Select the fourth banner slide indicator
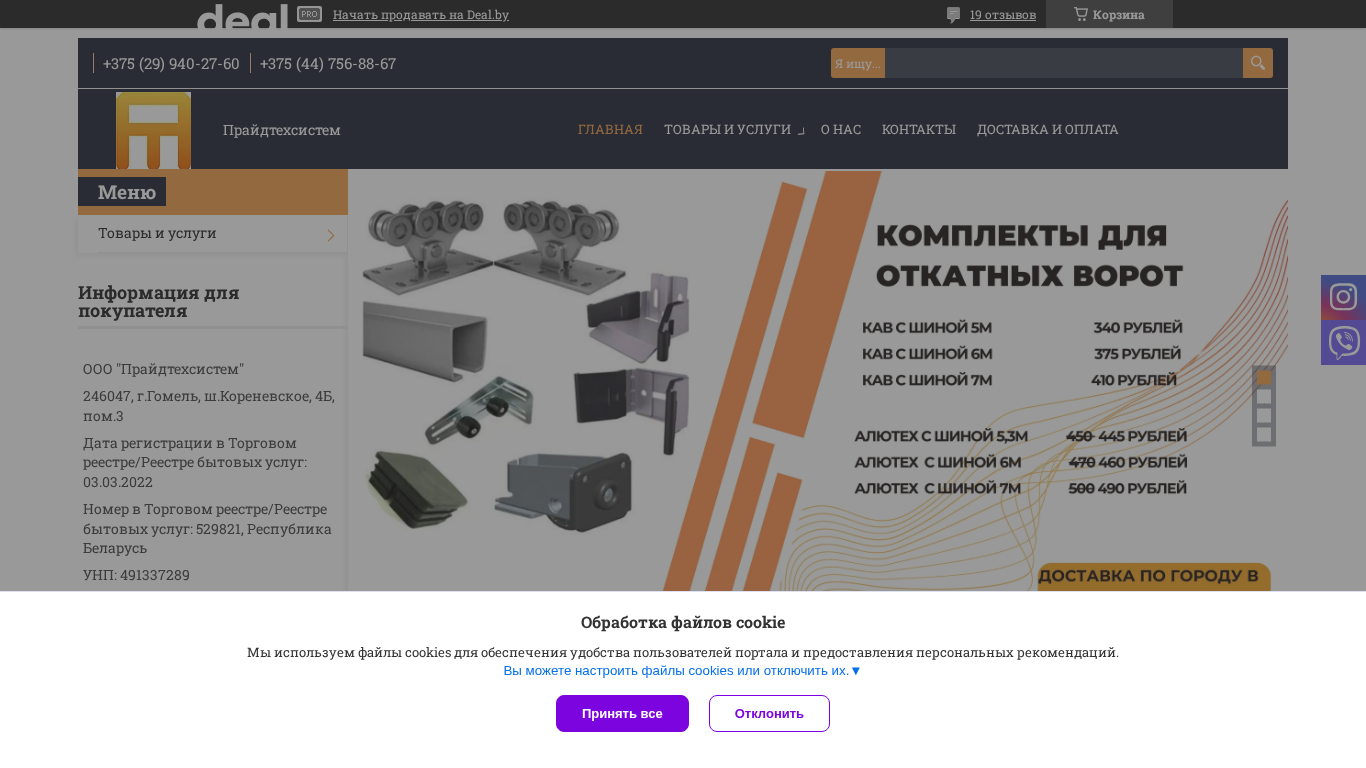Screen dimensions: 1366x768 coord(1264,435)
